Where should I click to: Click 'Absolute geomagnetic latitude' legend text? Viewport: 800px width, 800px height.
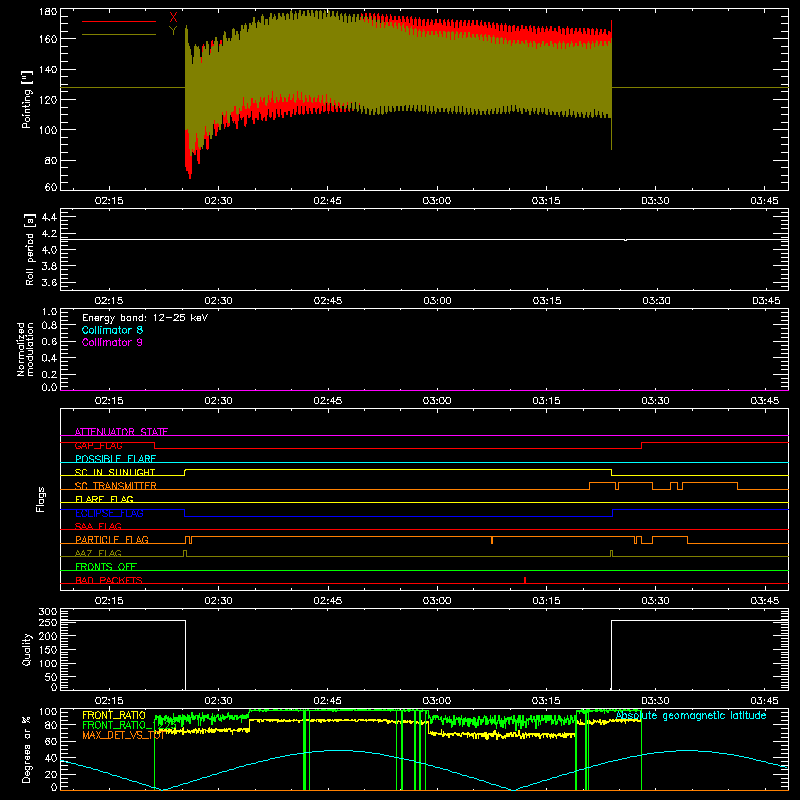691,715
